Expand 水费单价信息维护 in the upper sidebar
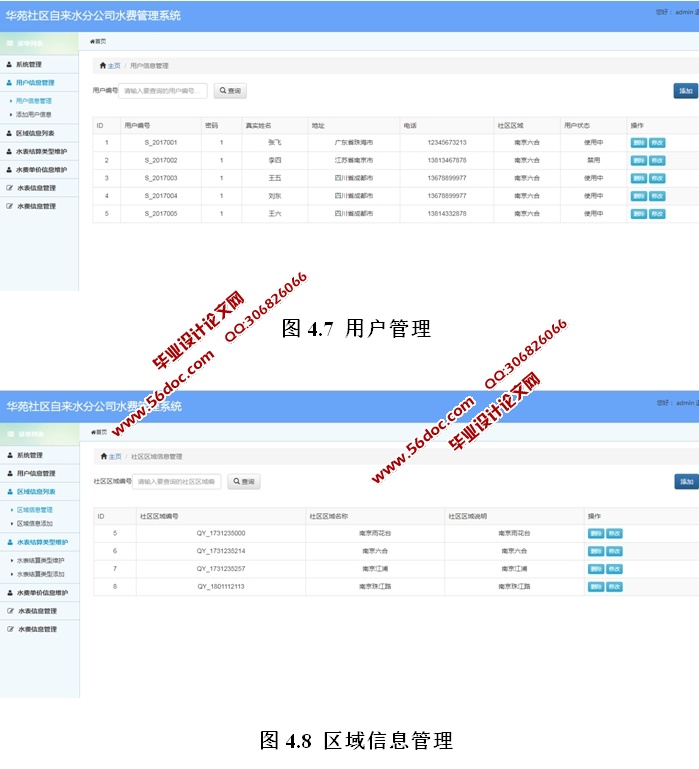 point(41,169)
